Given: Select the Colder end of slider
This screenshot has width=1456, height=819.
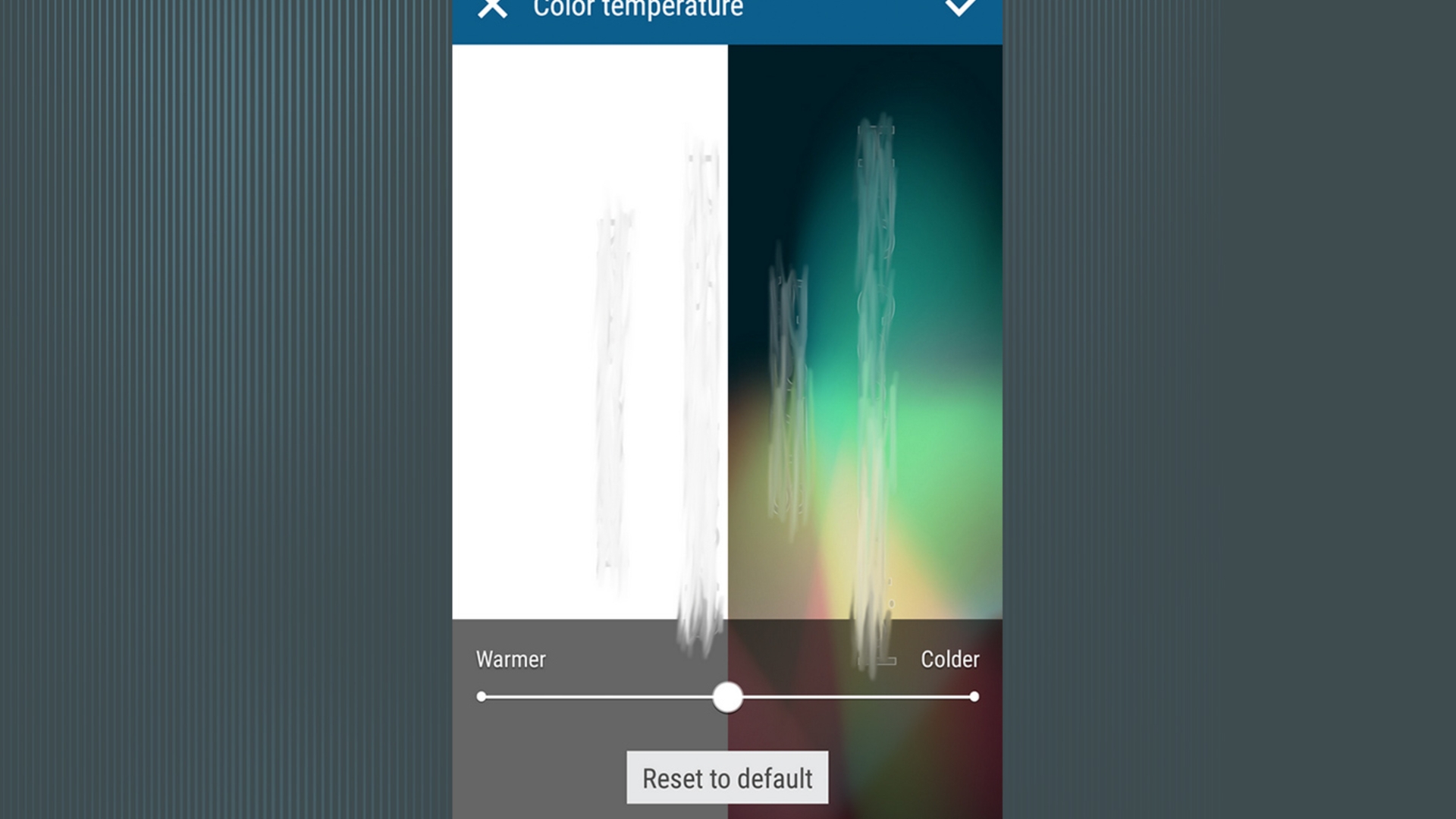Looking at the screenshot, I should point(975,696).
